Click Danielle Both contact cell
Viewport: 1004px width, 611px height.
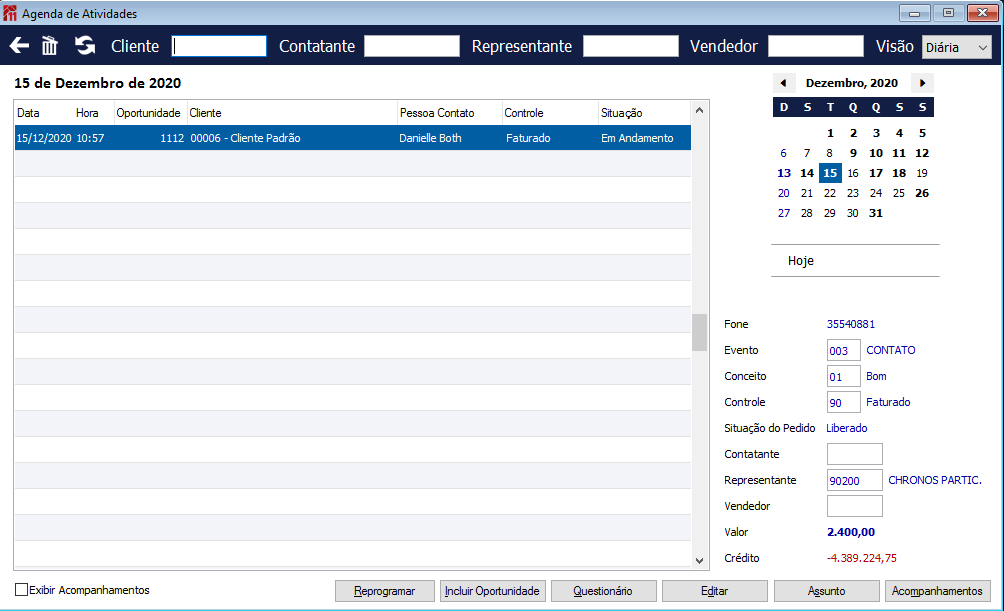point(430,138)
